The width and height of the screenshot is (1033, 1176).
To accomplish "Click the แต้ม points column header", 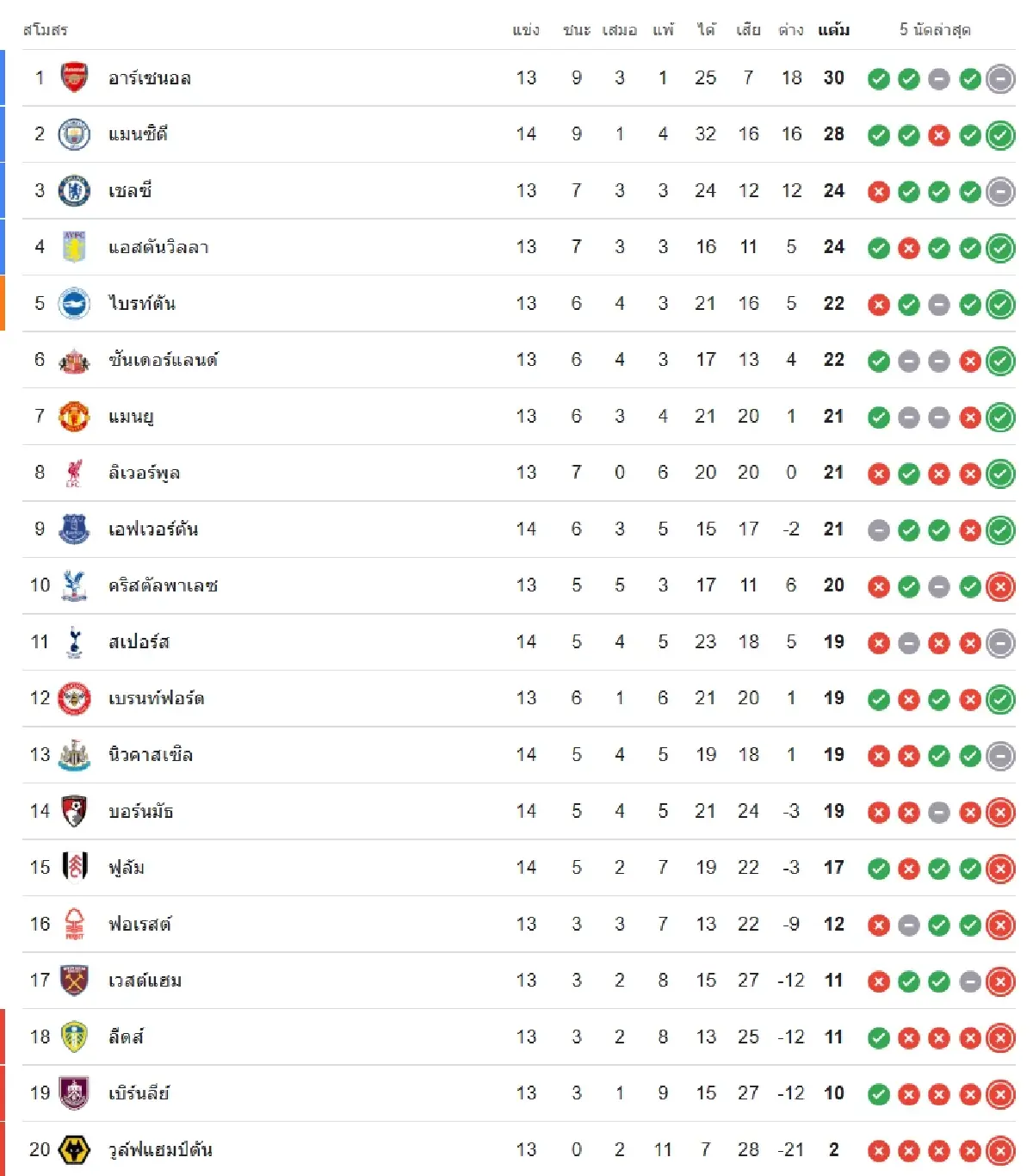I will (833, 30).
